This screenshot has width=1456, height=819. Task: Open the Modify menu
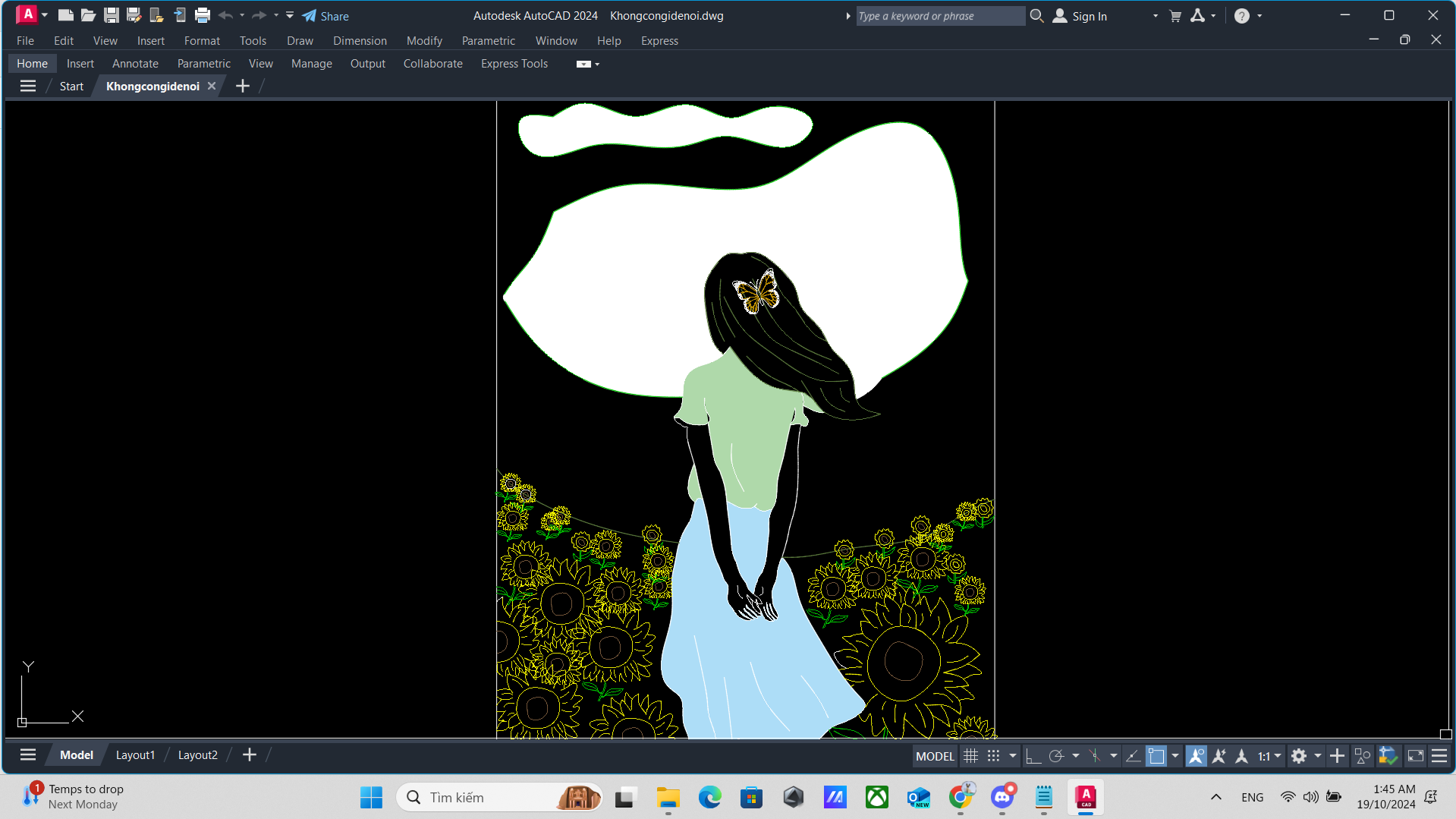(424, 41)
